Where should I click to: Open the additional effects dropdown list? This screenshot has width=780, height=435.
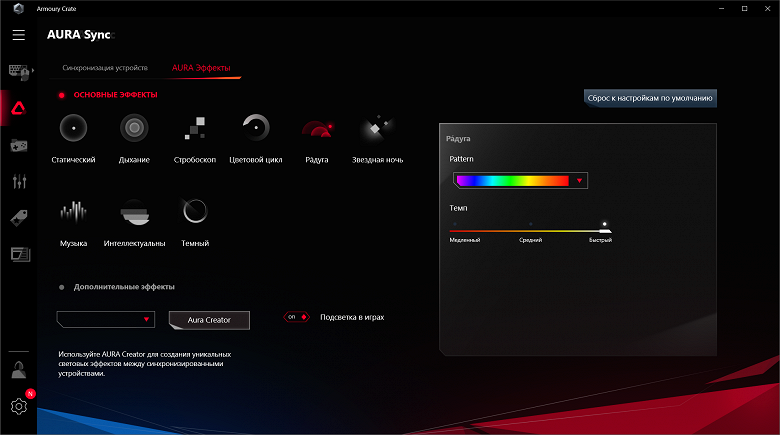pos(106,320)
